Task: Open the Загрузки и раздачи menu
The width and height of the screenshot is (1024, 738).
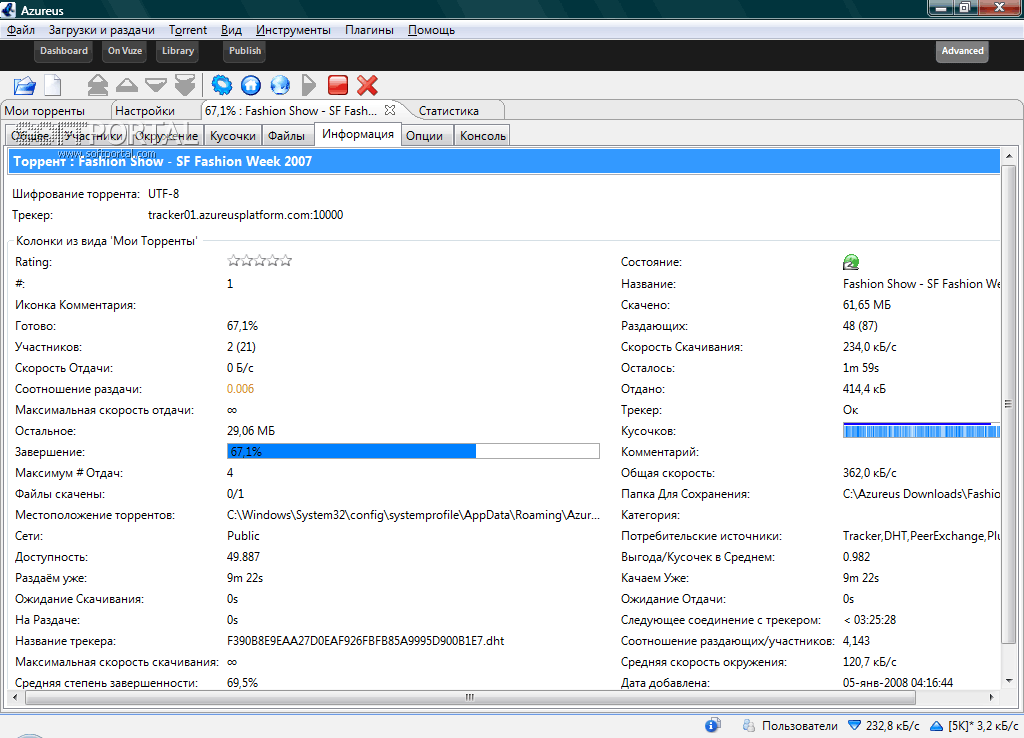Action: [101, 30]
